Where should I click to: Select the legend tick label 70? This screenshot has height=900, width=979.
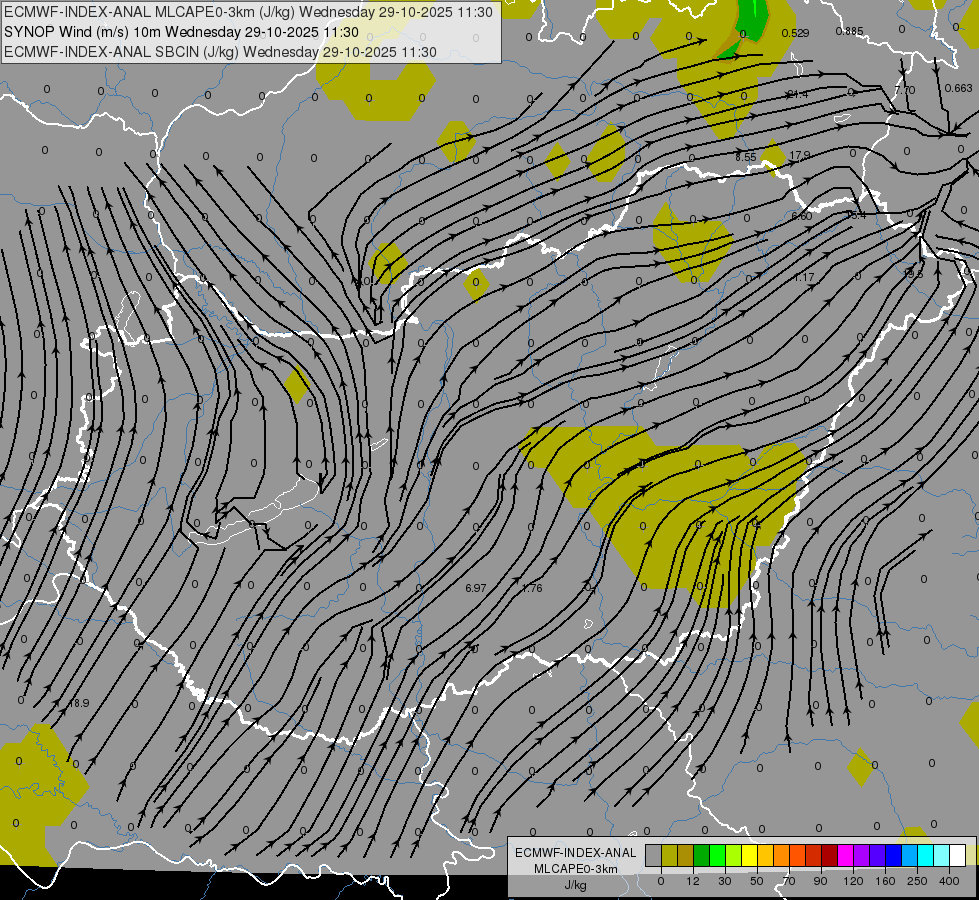(789, 881)
